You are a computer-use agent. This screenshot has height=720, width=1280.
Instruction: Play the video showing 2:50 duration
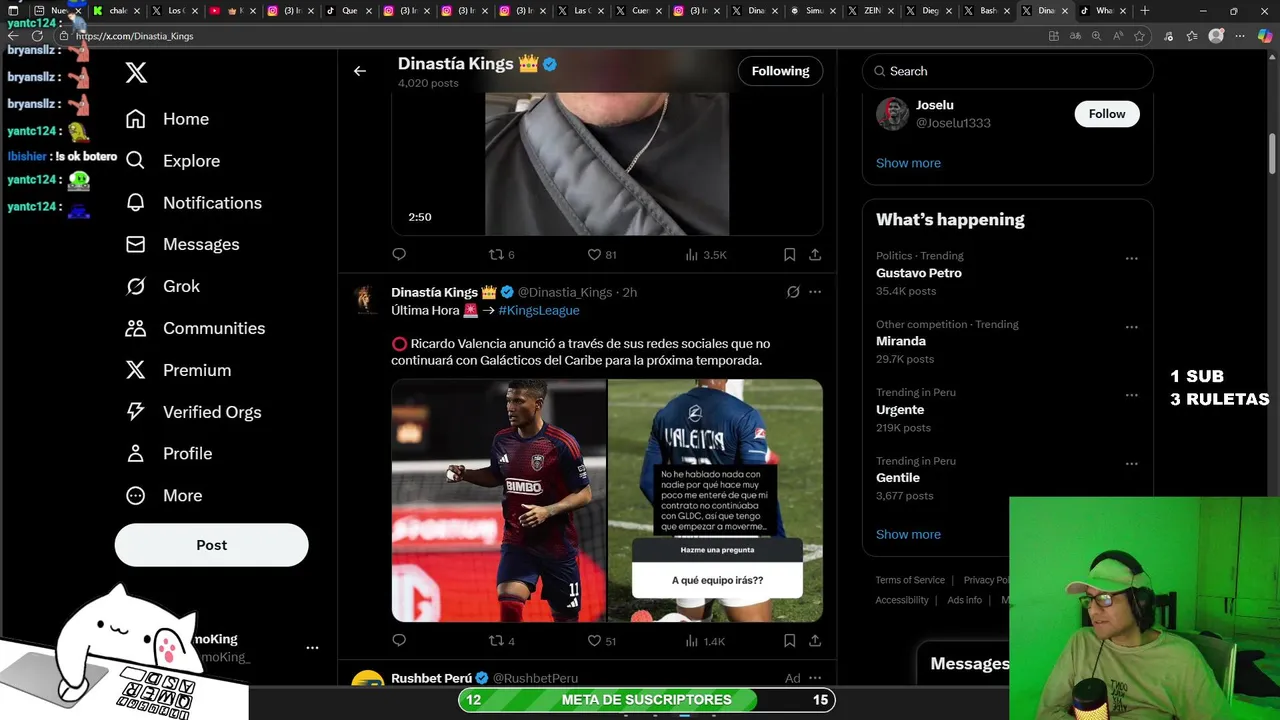pos(606,164)
